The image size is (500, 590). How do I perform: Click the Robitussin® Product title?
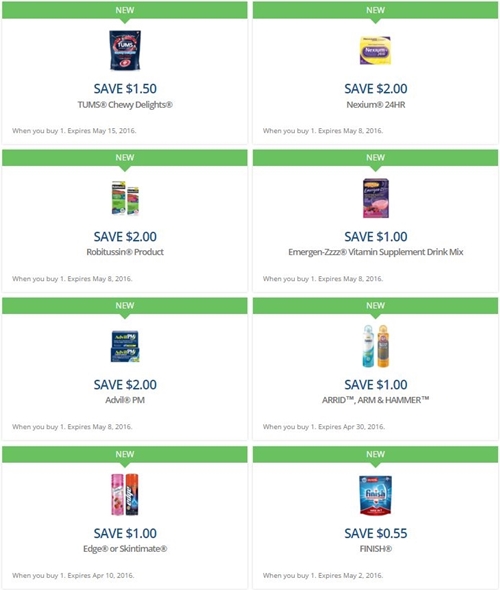[125, 252]
